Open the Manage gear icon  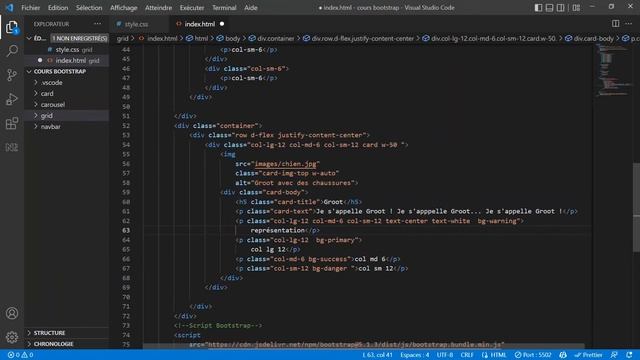12,337
